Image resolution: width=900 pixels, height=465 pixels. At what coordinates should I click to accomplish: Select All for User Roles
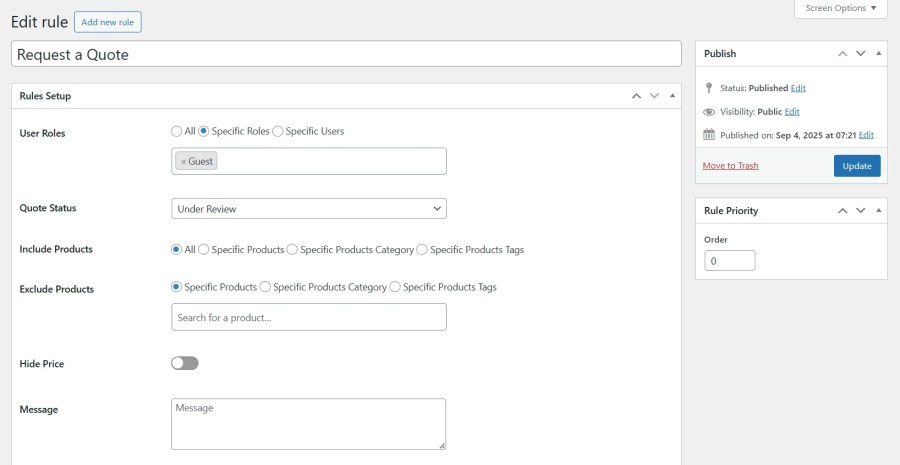pos(176,131)
